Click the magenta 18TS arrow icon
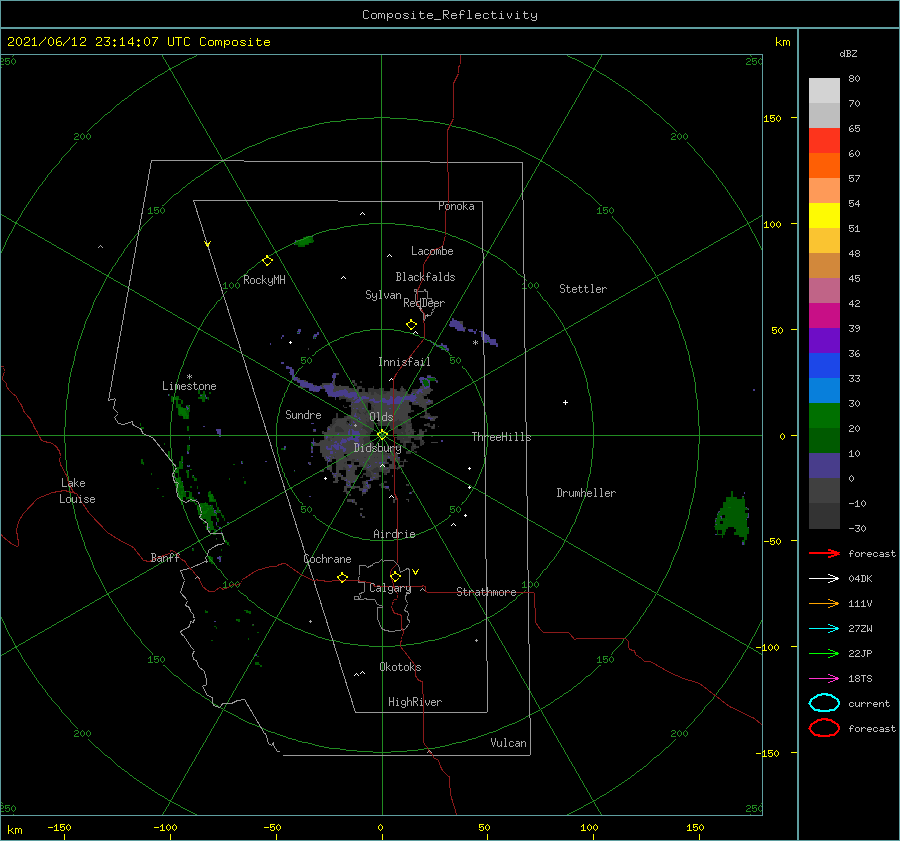The width and height of the screenshot is (900, 841). pyautogui.click(x=824, y=679)
